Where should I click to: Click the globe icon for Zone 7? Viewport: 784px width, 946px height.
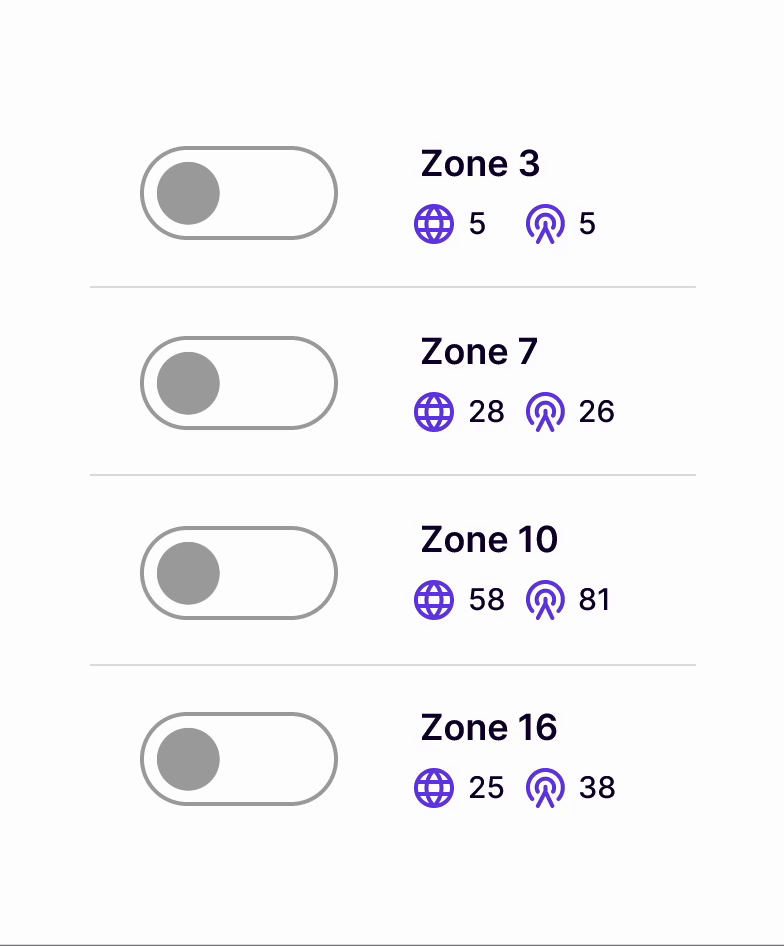(434, 412)
